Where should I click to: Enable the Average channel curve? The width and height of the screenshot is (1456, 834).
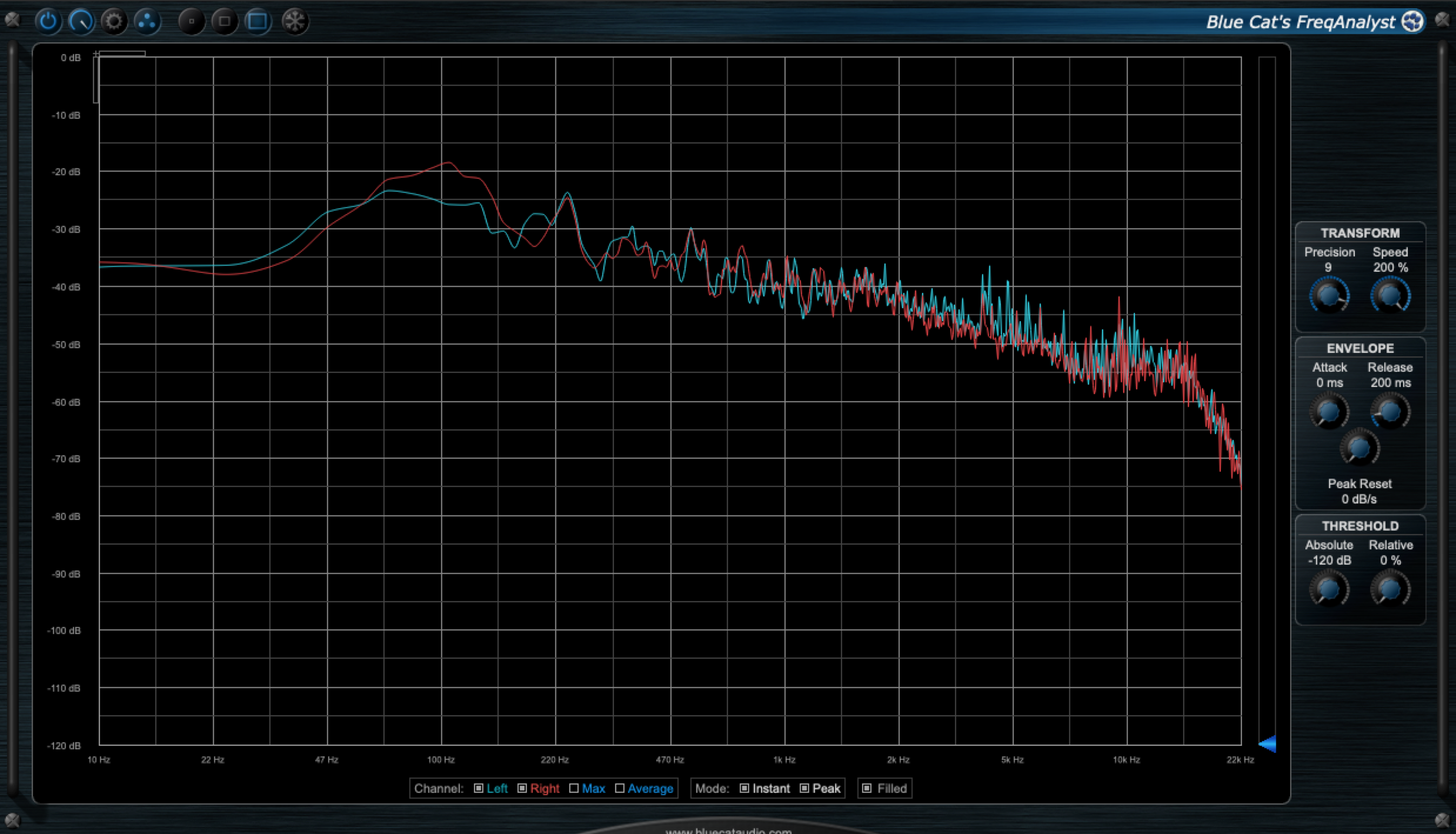[x=620, y=788]
